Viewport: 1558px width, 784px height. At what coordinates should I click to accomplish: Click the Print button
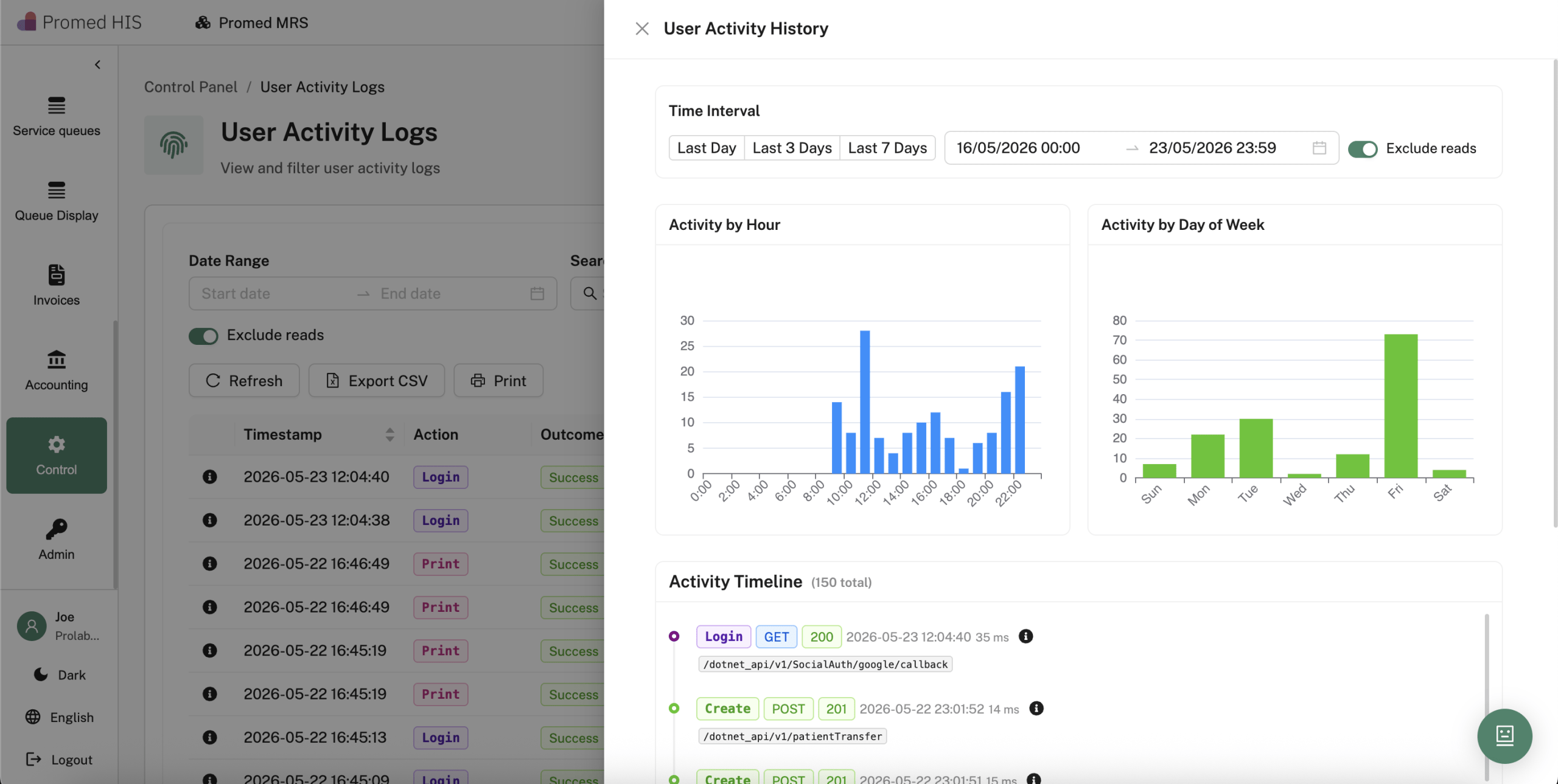click(498, 381)
